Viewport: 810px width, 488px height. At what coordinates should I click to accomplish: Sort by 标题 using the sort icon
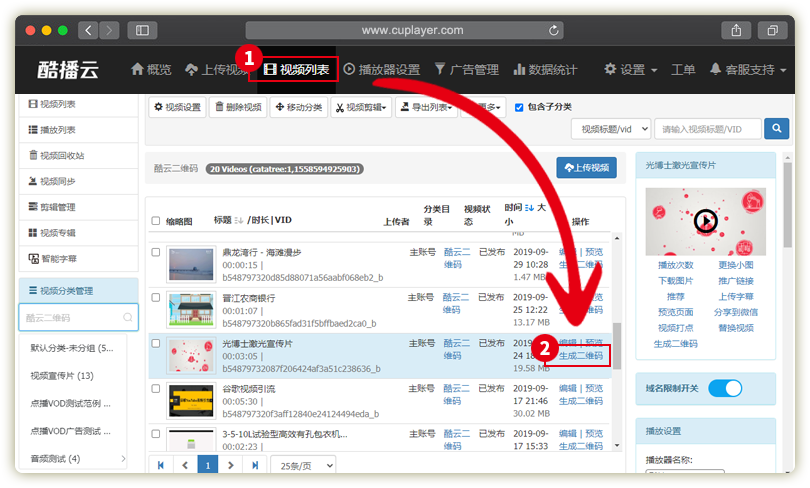(238, 221)
